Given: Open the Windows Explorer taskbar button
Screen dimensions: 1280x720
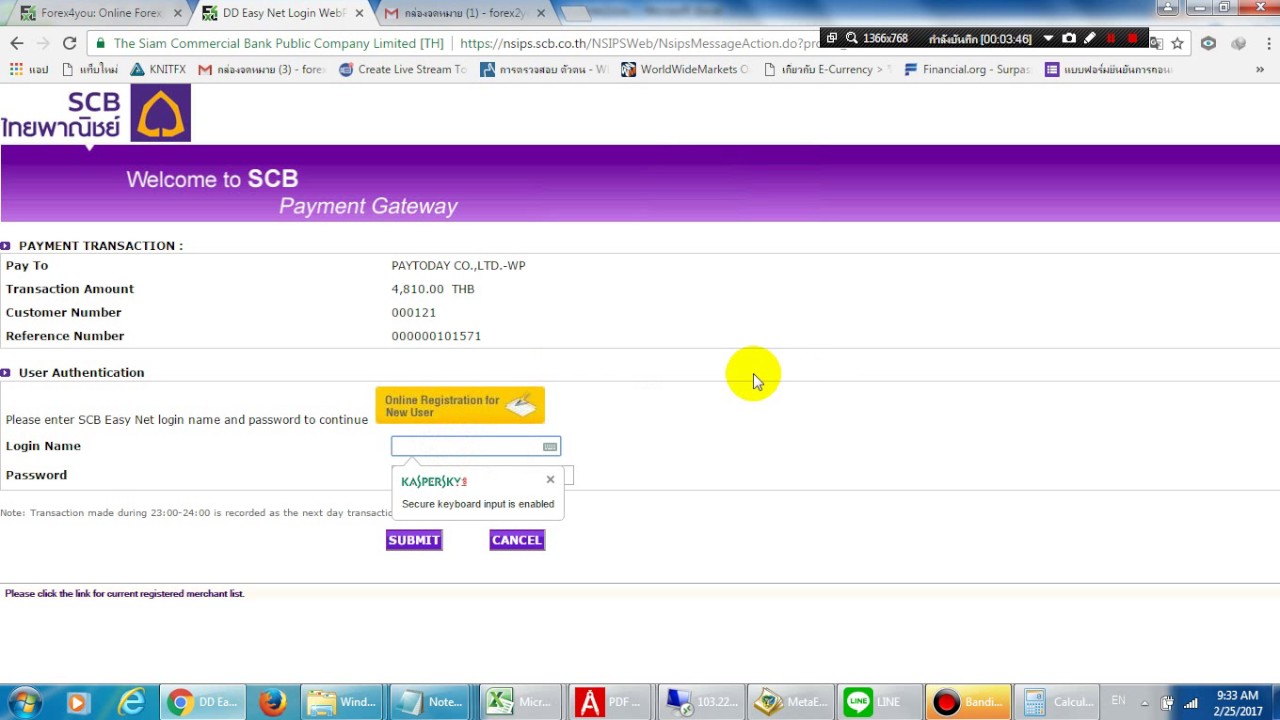Looking at the screenshot, I should (x=342, y=702).
